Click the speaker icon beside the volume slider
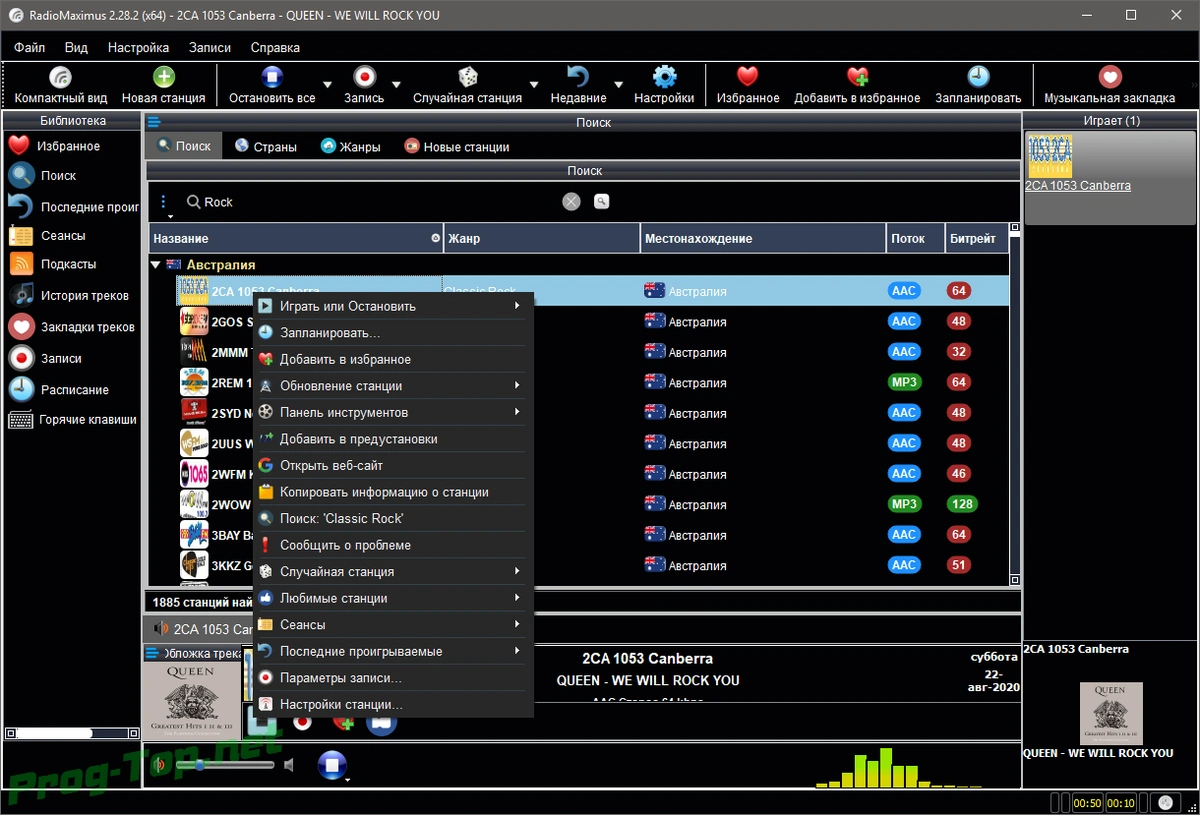Screen dimensions: 1200x815 click(289, 766)
